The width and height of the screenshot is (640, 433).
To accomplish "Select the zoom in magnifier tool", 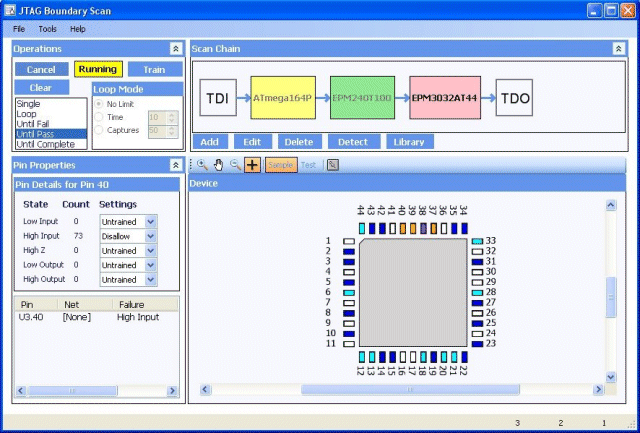I will [x=202, y=165].
